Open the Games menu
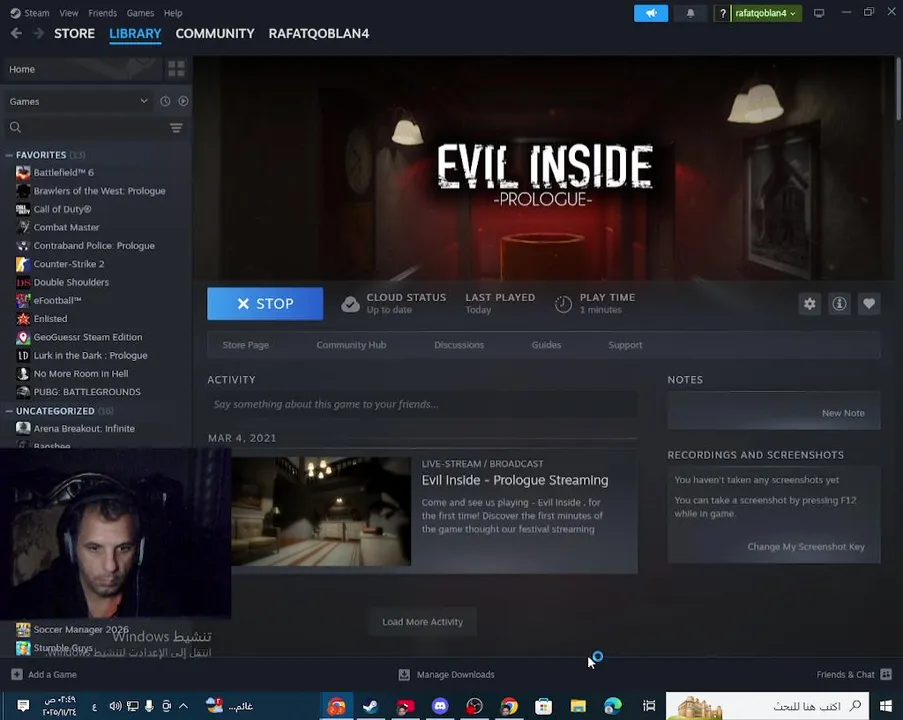 click(141, 13)
